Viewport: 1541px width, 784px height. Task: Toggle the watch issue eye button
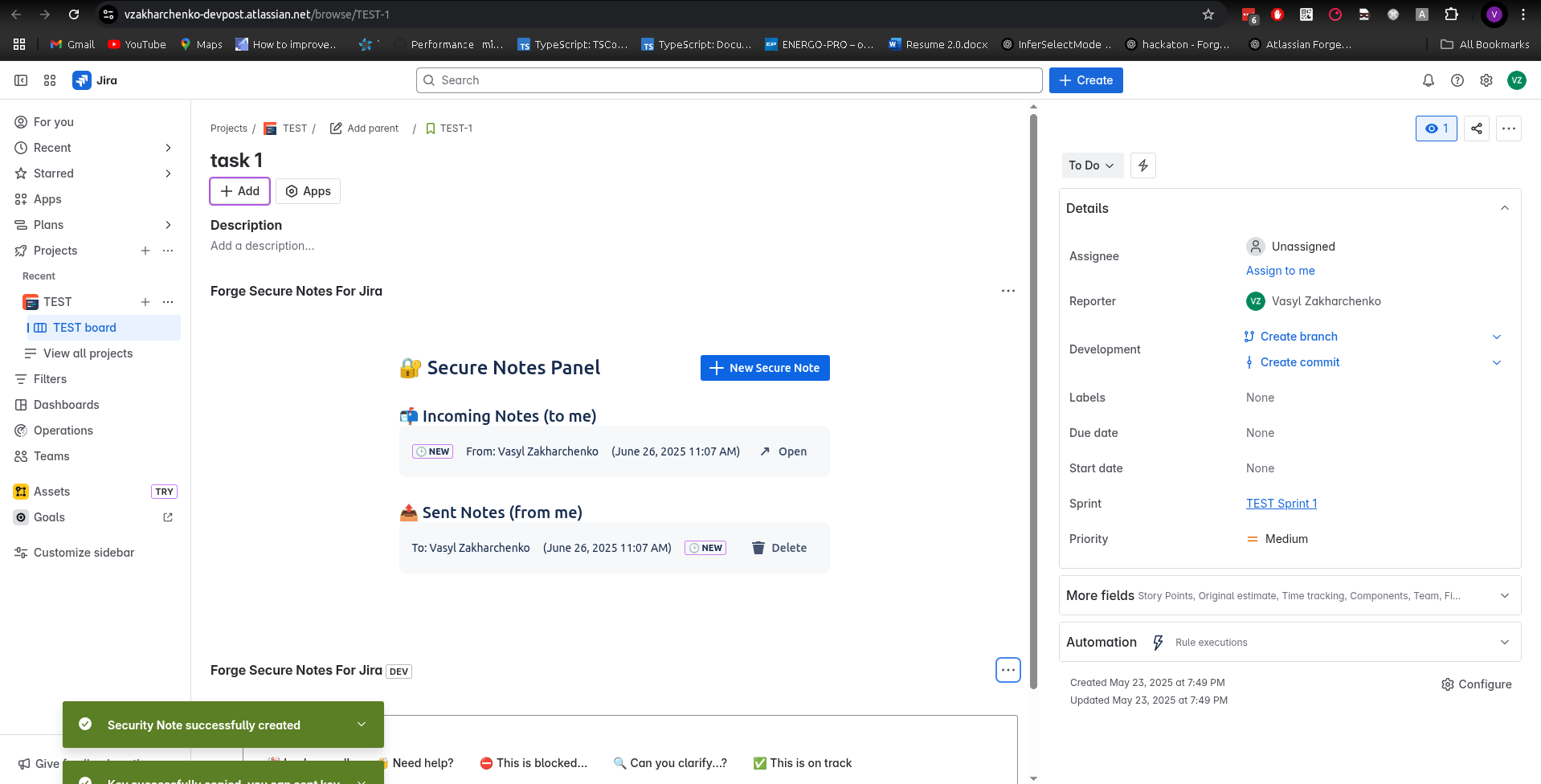pos(1437,129)
